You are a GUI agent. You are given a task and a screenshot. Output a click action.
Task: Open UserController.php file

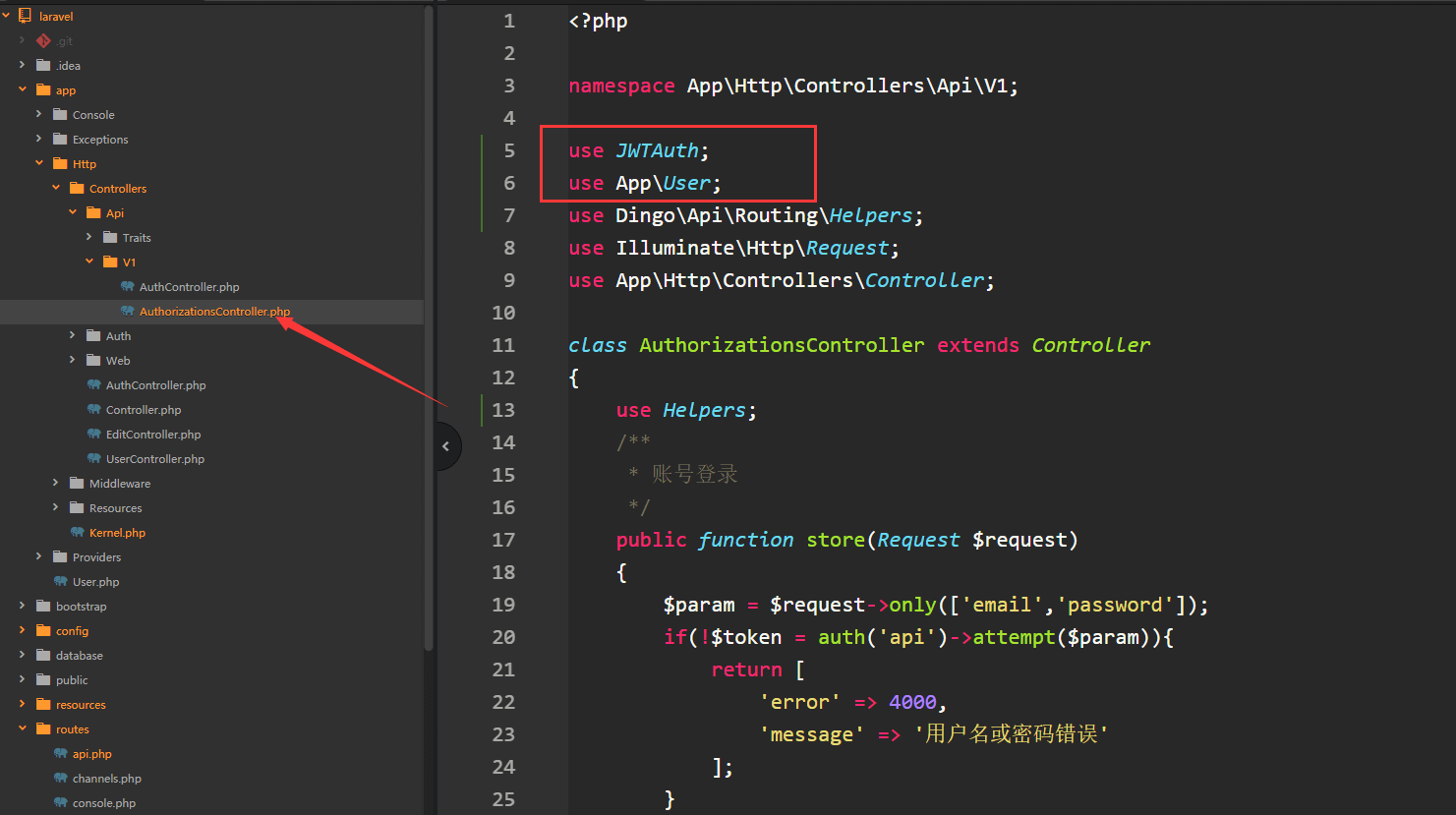click(155, 459)
